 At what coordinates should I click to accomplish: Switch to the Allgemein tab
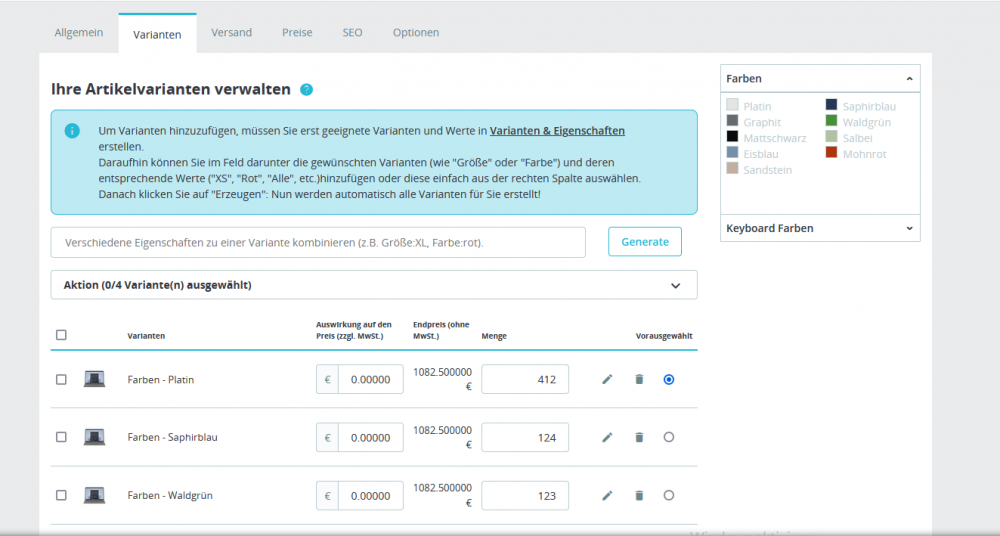(78, 33)
